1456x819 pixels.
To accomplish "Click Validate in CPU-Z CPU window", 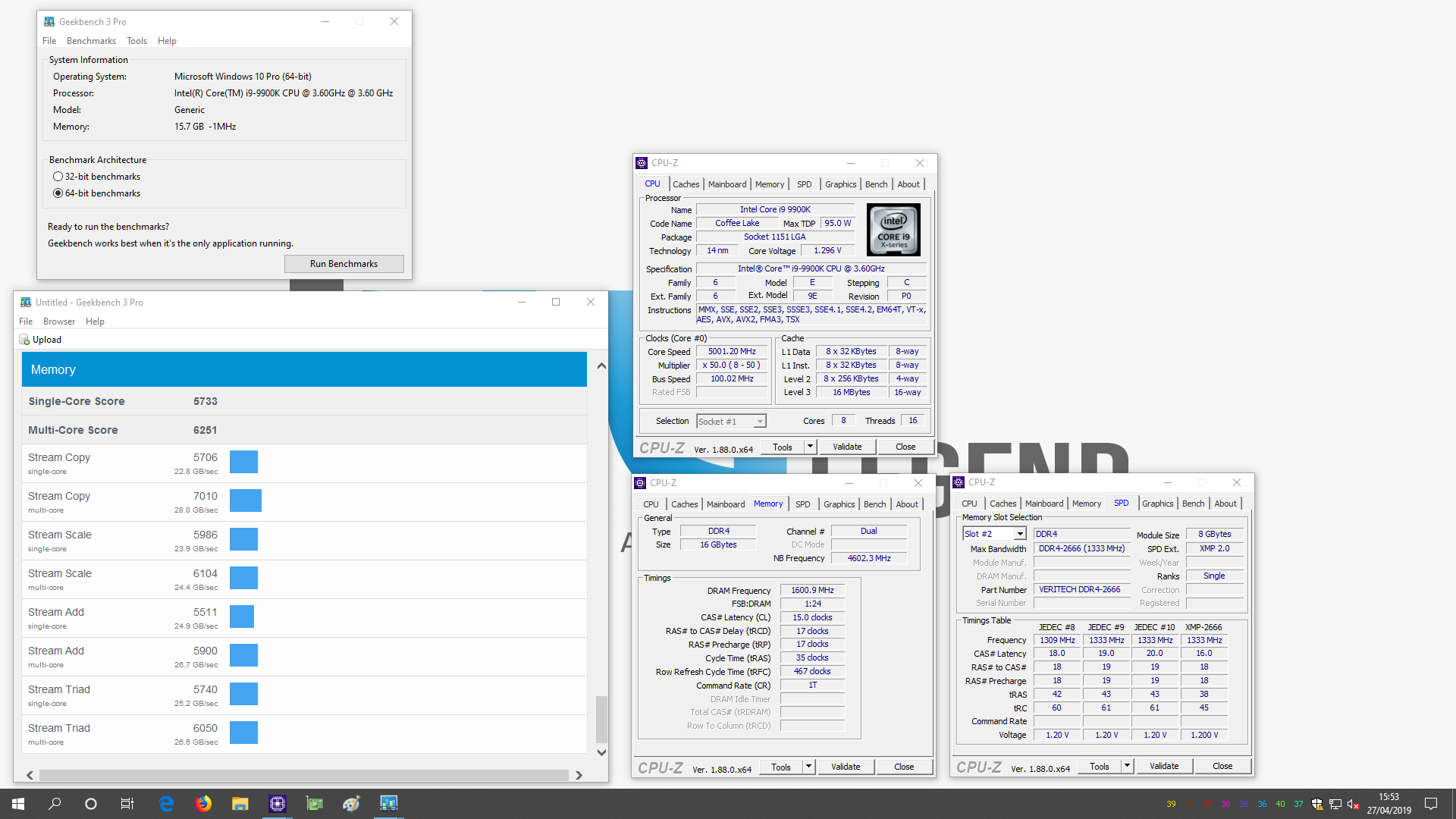I will tap(847, 447).
